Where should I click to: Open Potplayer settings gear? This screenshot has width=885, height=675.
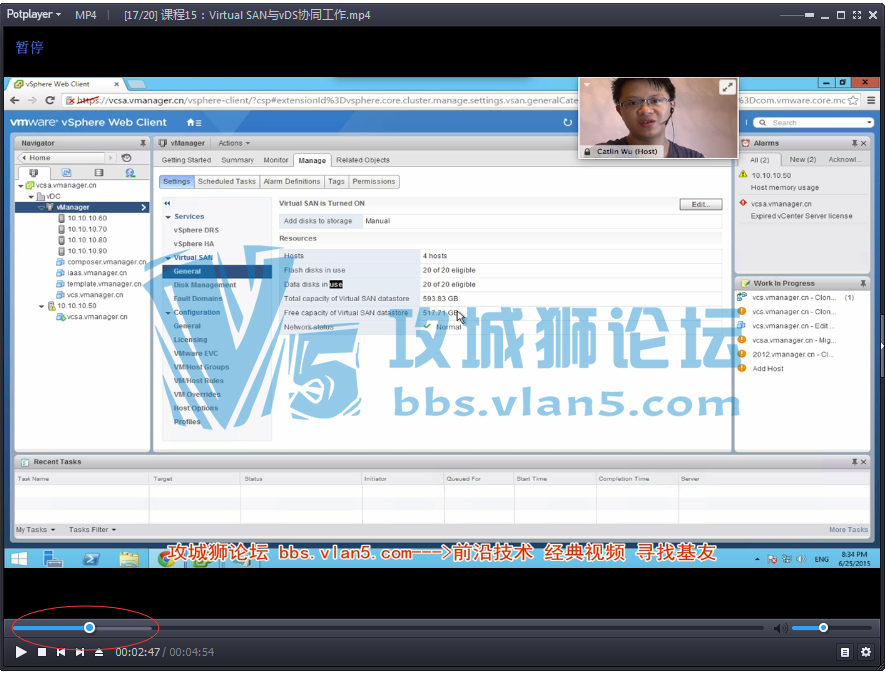pos(866,652)
